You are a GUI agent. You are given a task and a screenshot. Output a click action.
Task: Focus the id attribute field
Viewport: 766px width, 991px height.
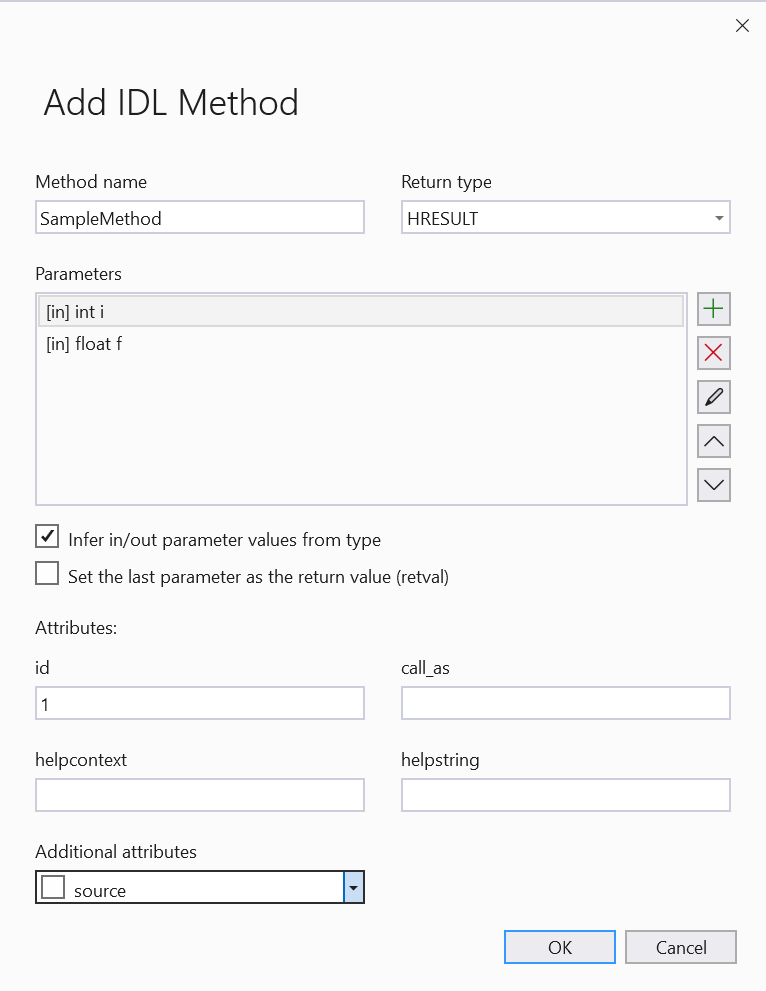pyautogui.click(x=200, y=703)
